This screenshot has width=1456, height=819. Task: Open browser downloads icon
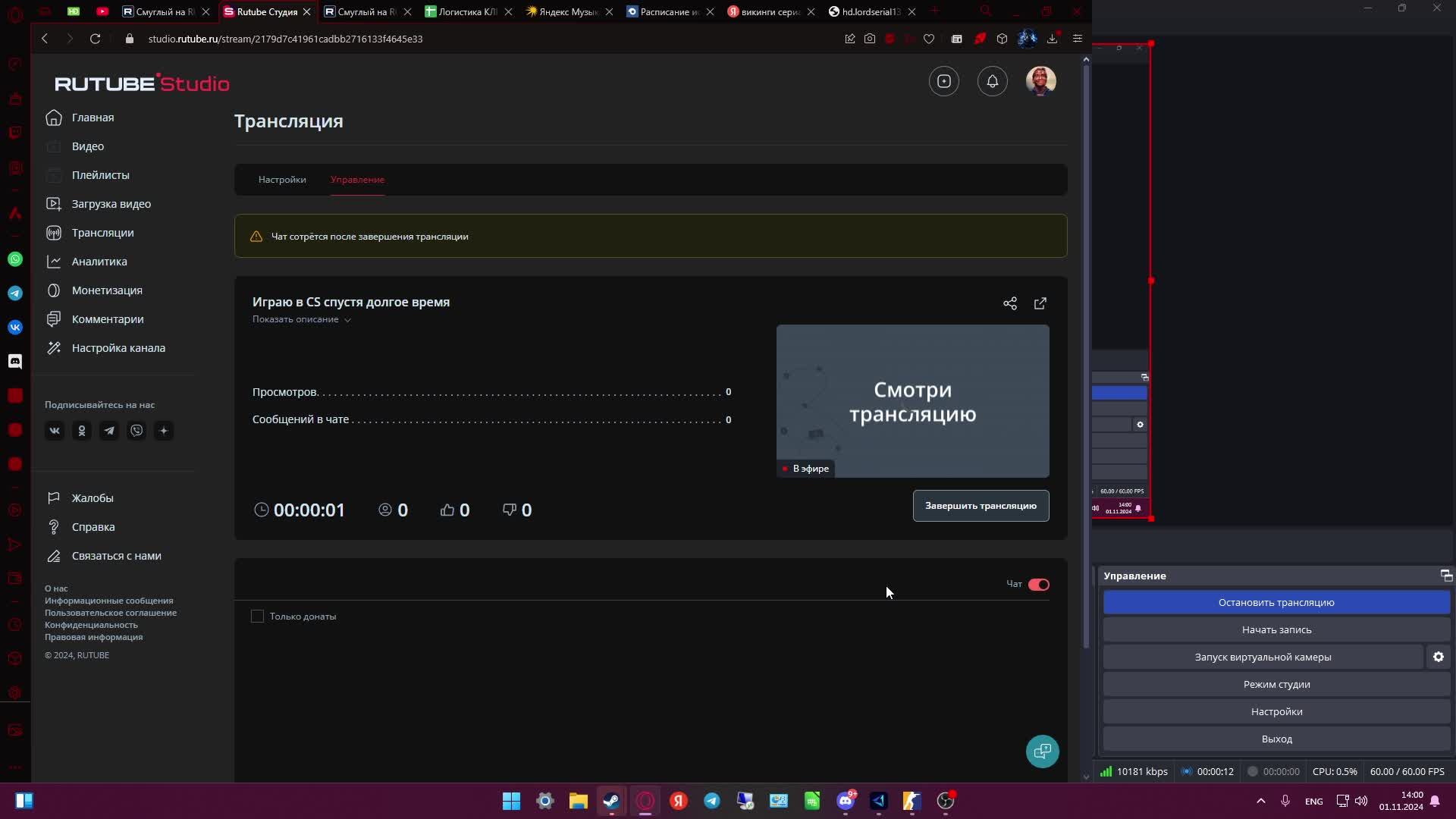(x=1052, y=39)
